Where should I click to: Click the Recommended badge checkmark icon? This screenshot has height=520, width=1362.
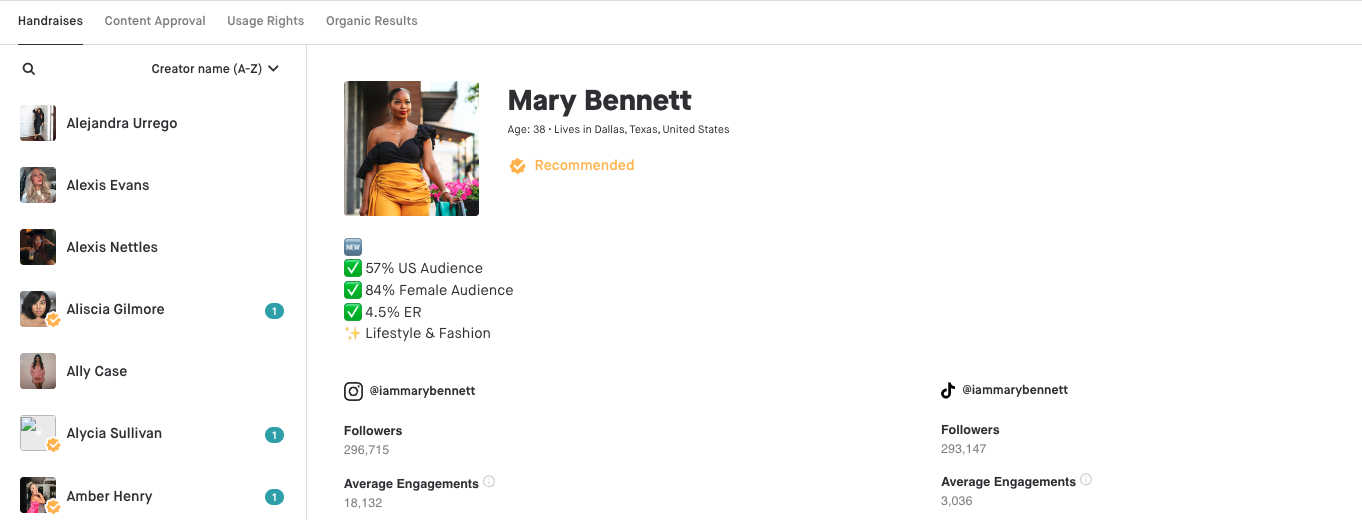pos(517,166)
